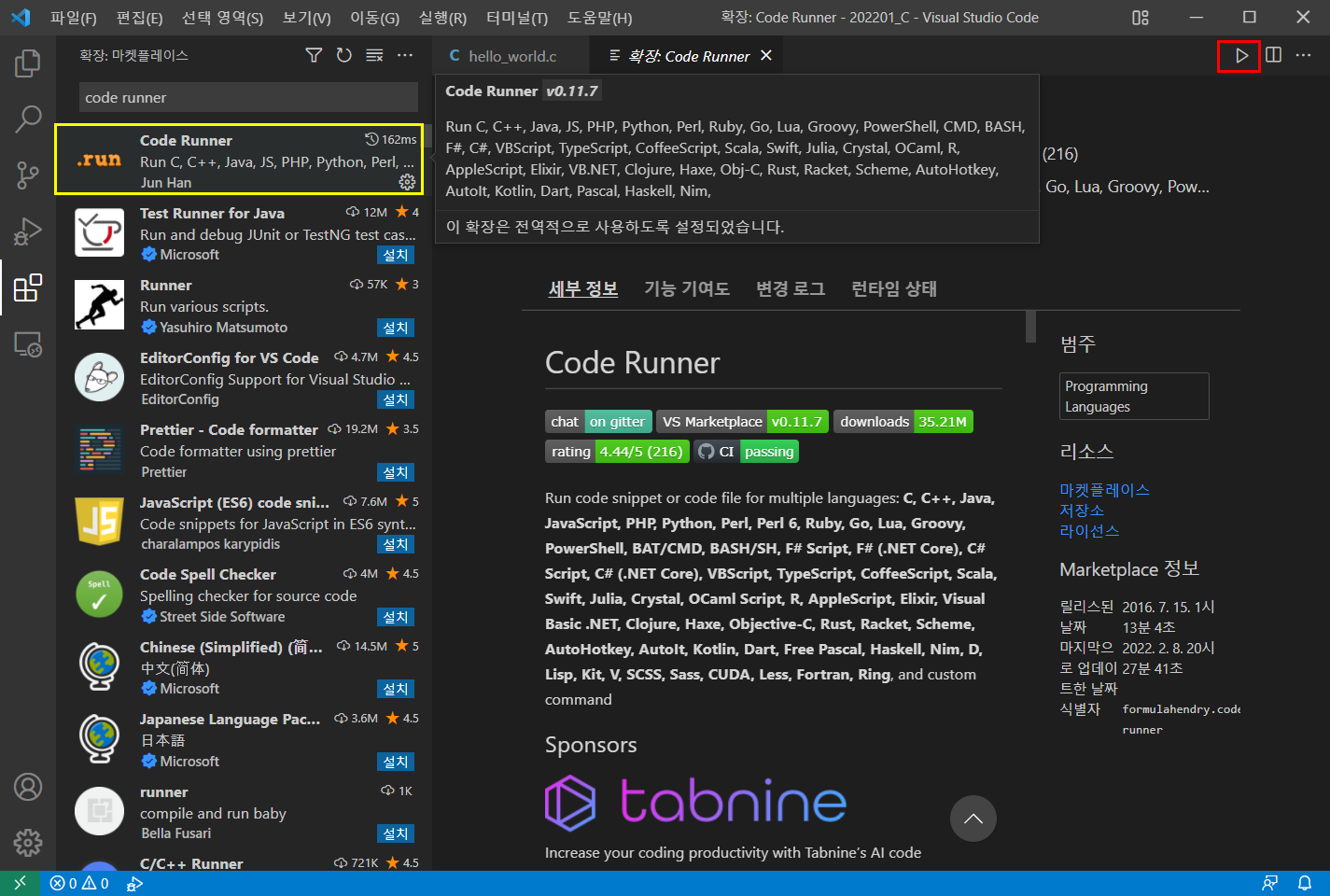
Task: Click the remote window status bar icon
Action: (20, 883)
